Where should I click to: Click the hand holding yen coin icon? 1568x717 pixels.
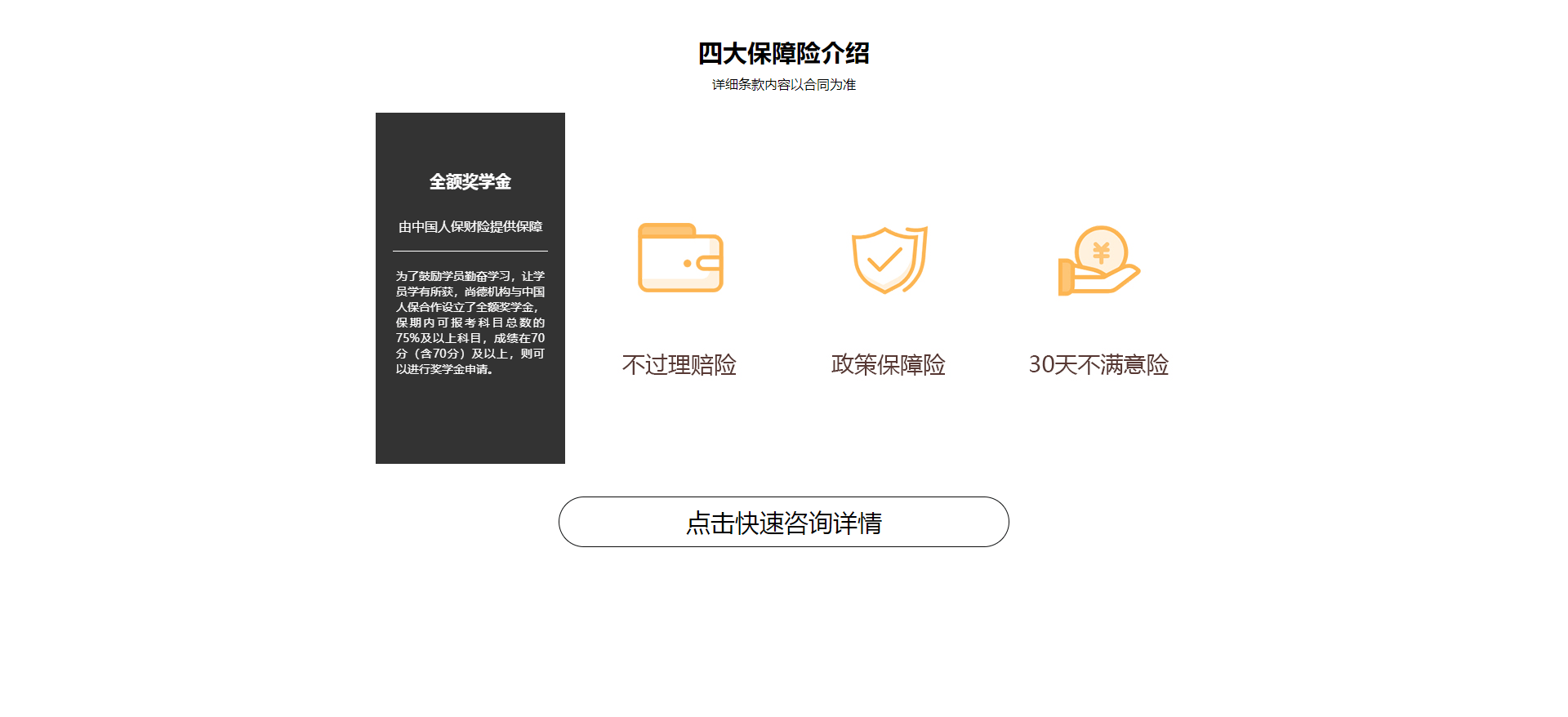coord(1099,261)
